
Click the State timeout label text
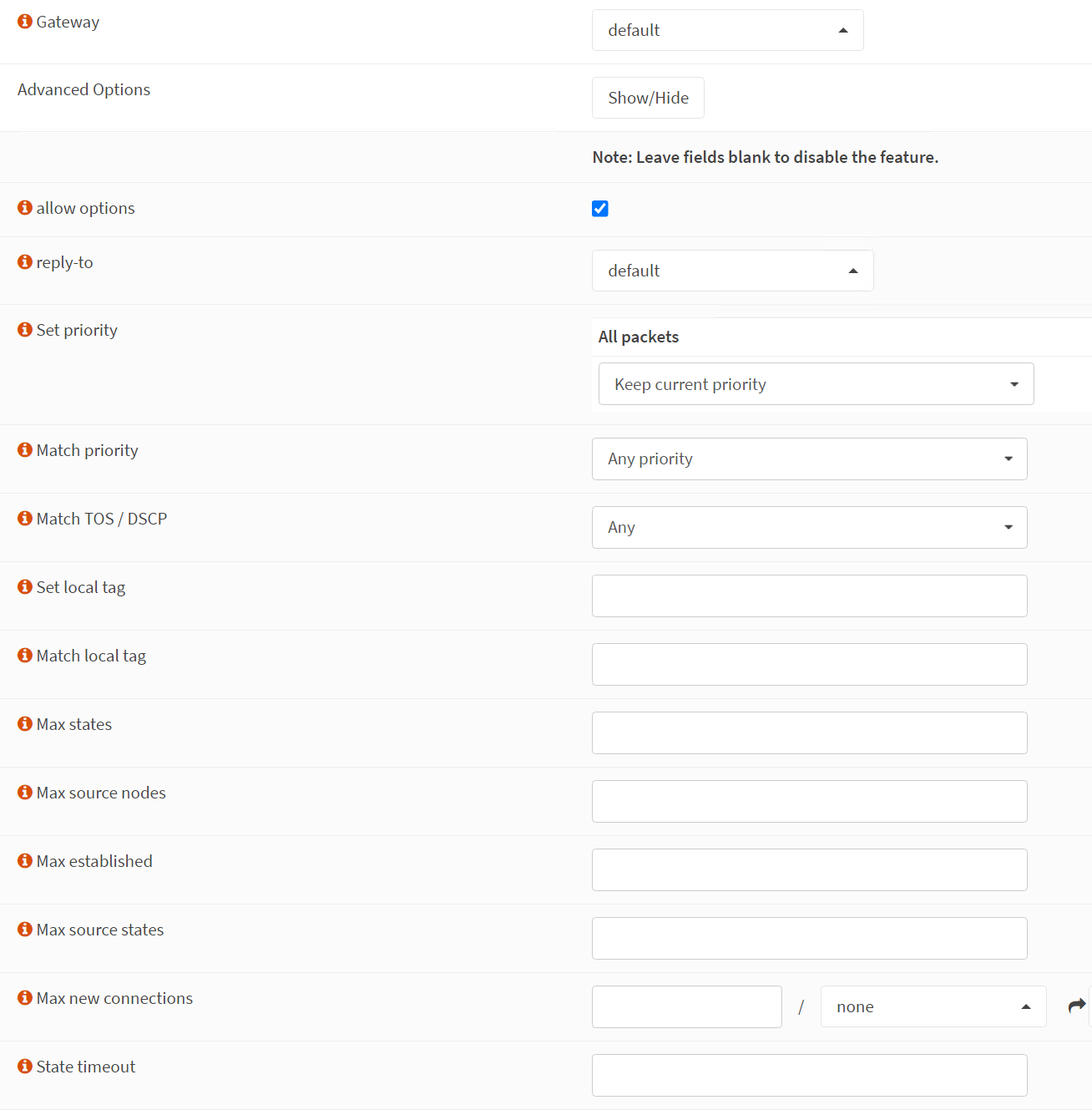(x=86, y=1067)
